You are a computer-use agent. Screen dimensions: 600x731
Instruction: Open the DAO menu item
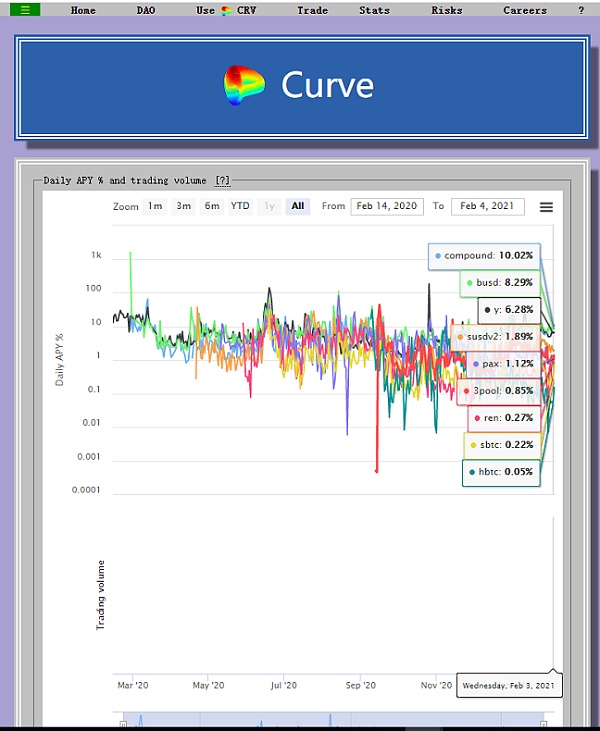(x=145, y=10)
